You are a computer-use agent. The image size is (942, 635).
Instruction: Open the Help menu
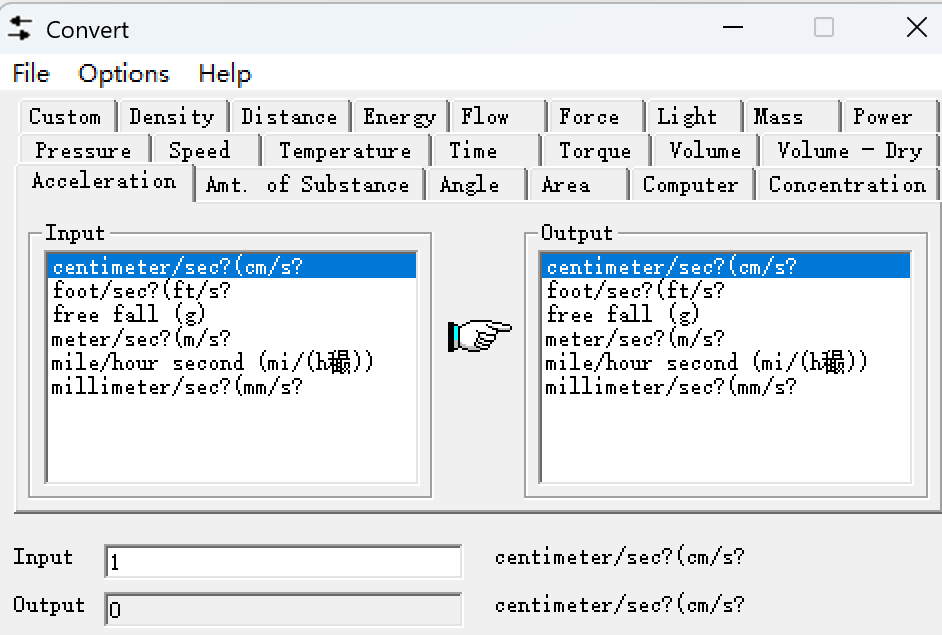224,74
